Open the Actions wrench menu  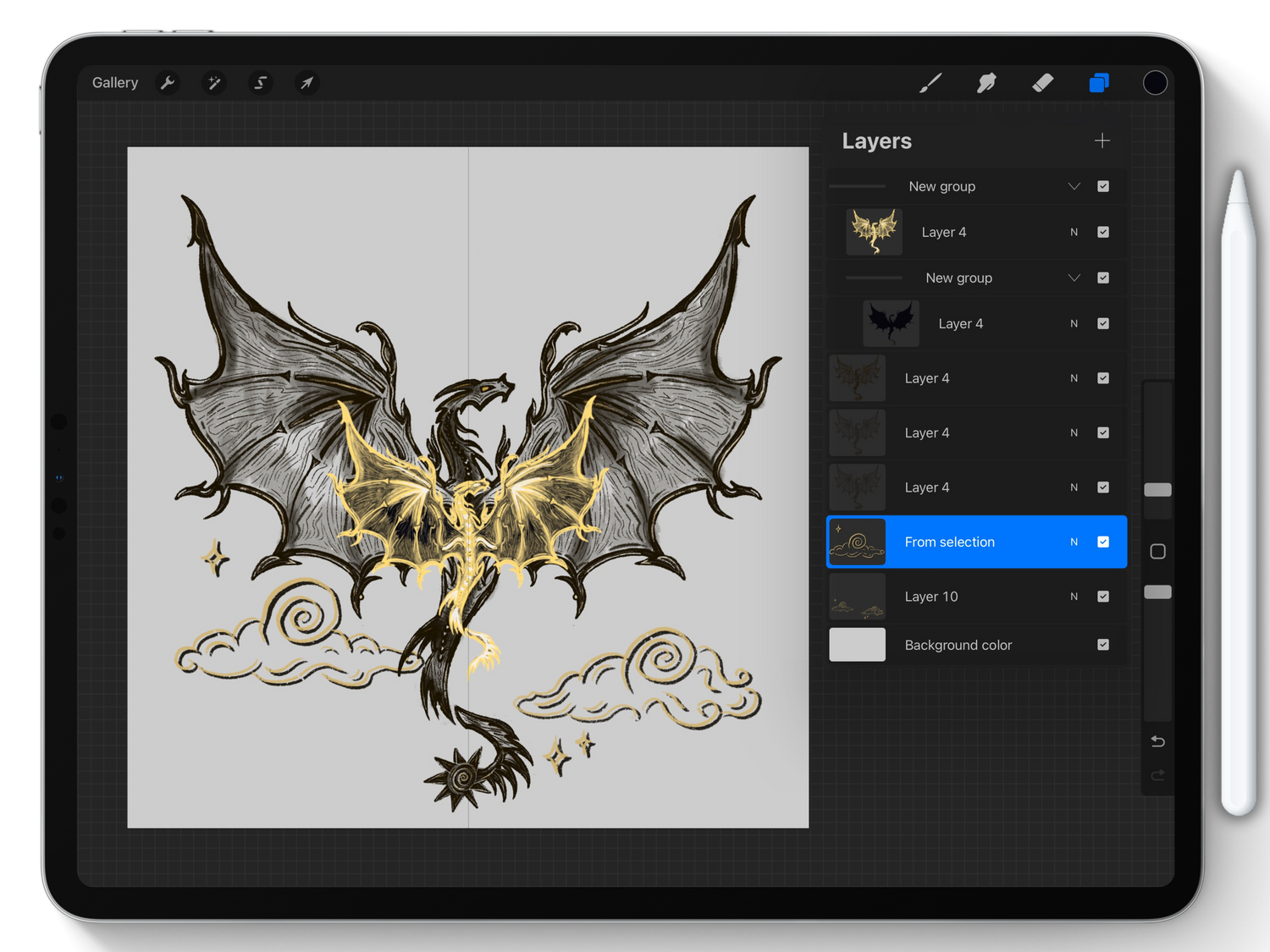click(x=168, y=83)
